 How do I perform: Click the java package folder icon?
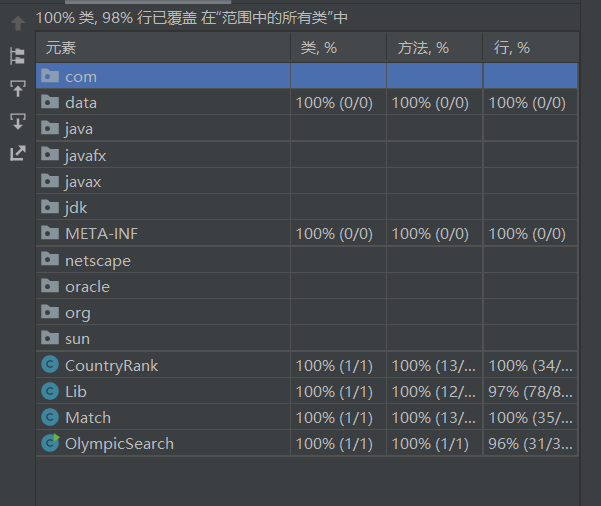point(50,128)
